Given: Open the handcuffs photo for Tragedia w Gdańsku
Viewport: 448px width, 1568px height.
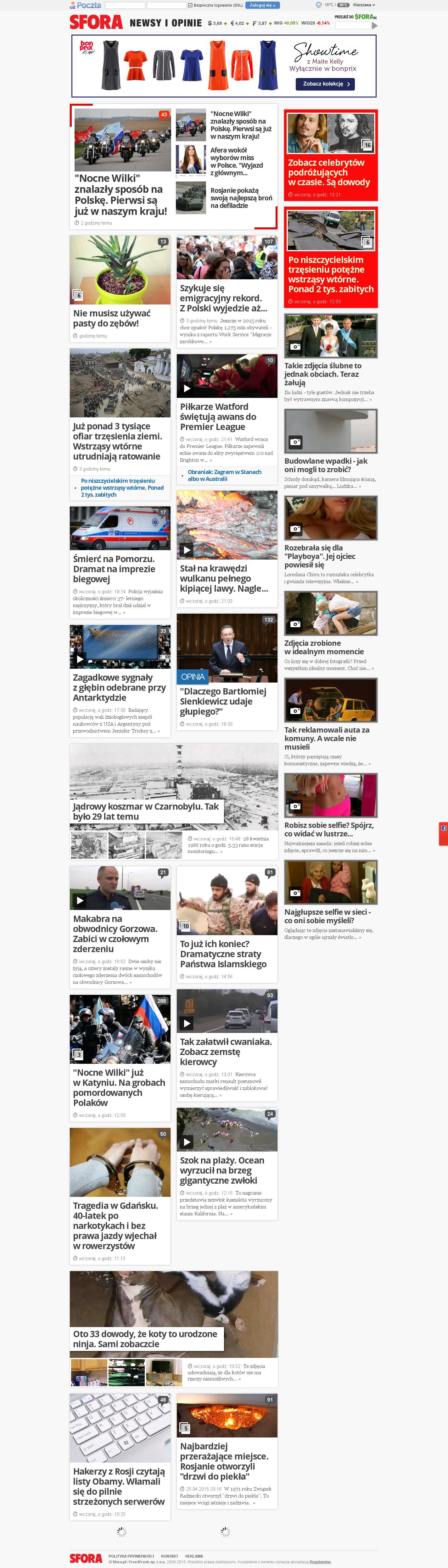Looking at the screenshot, I should pyautogui.click(x=120, y=1163).
